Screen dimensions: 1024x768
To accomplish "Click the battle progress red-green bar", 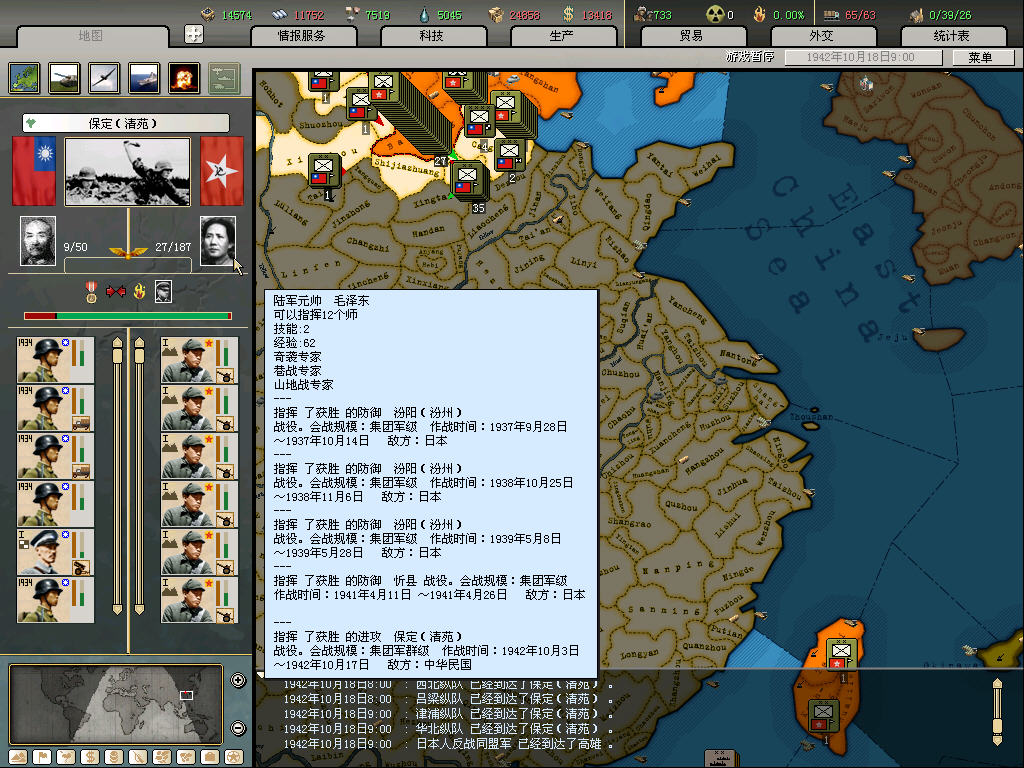I will (128, 316).
